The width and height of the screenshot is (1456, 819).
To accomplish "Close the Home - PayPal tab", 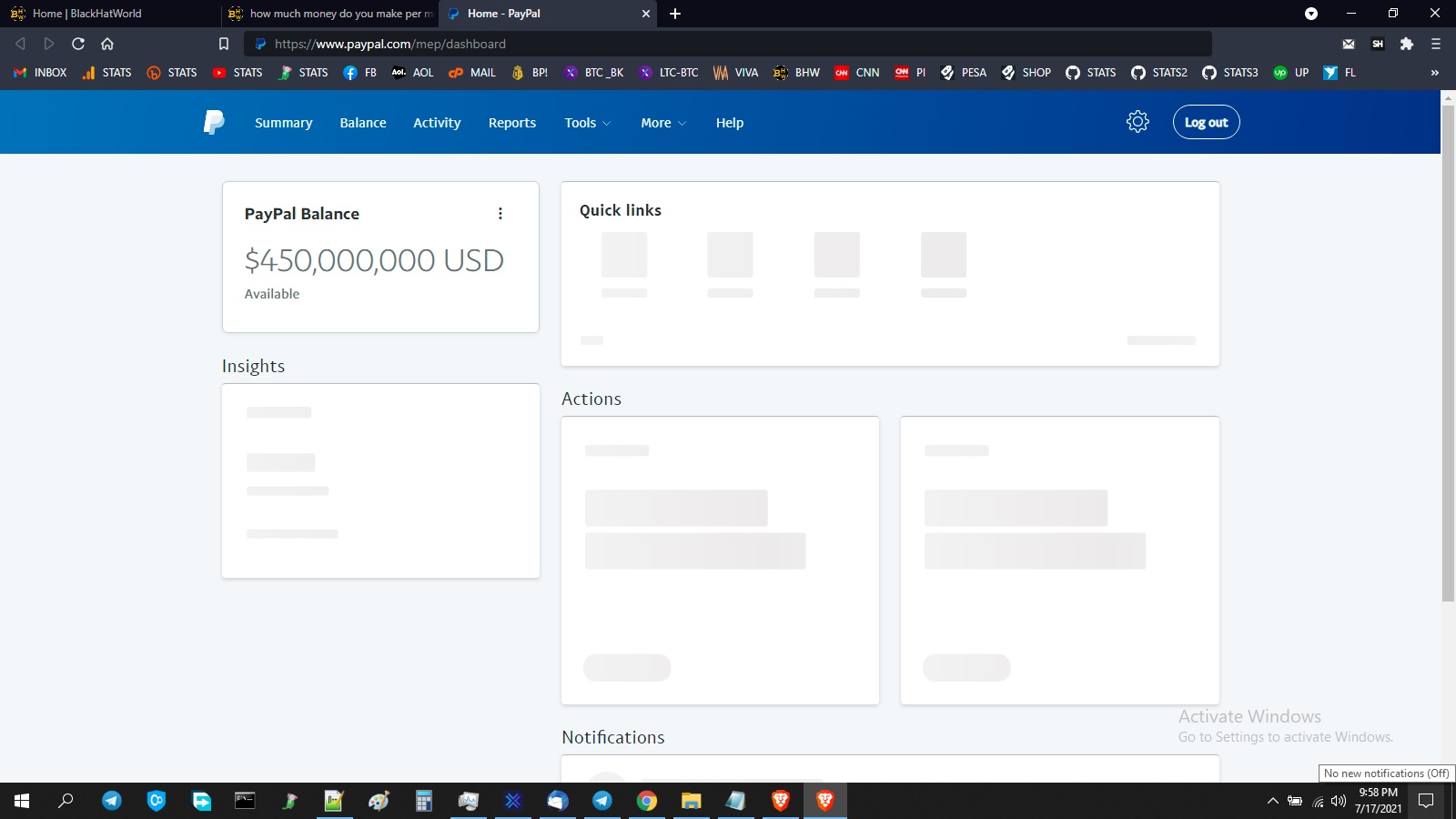I will tap(645, 14).
